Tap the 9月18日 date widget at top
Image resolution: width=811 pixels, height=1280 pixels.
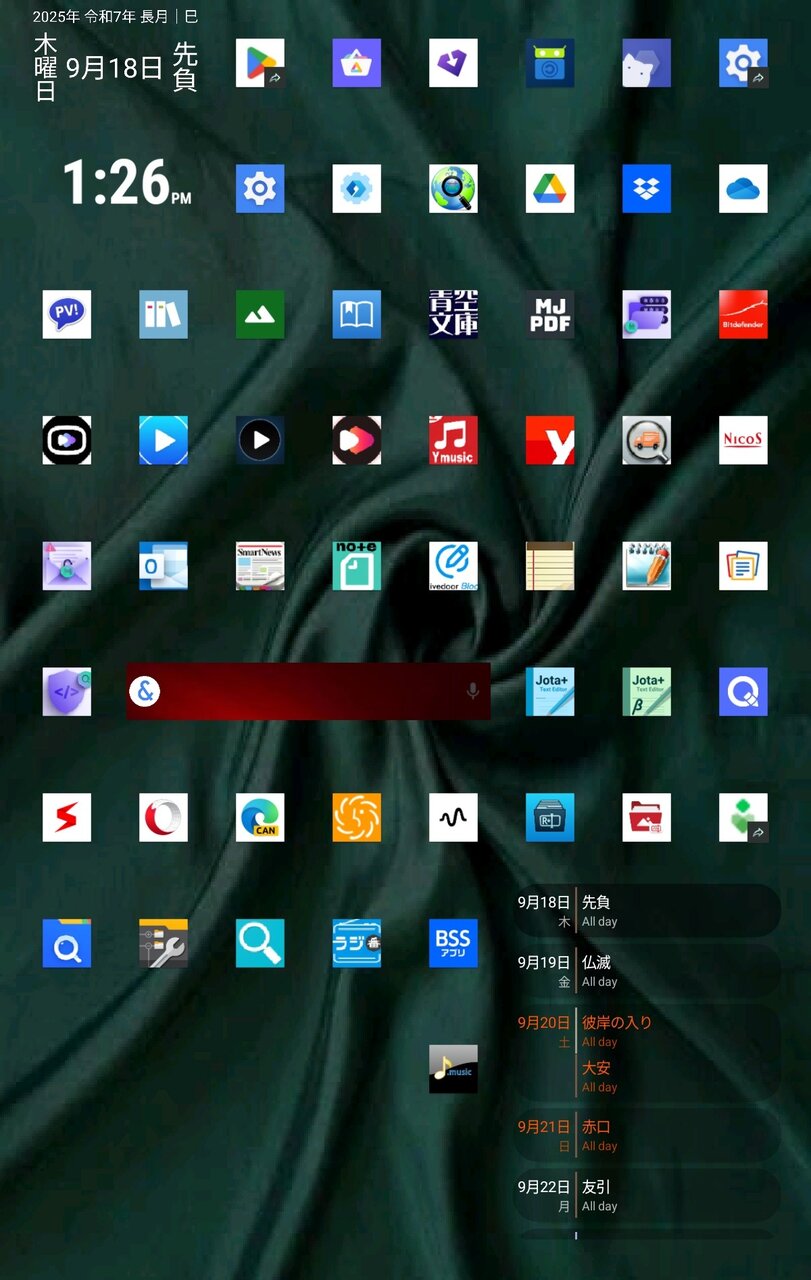point(114,68)
